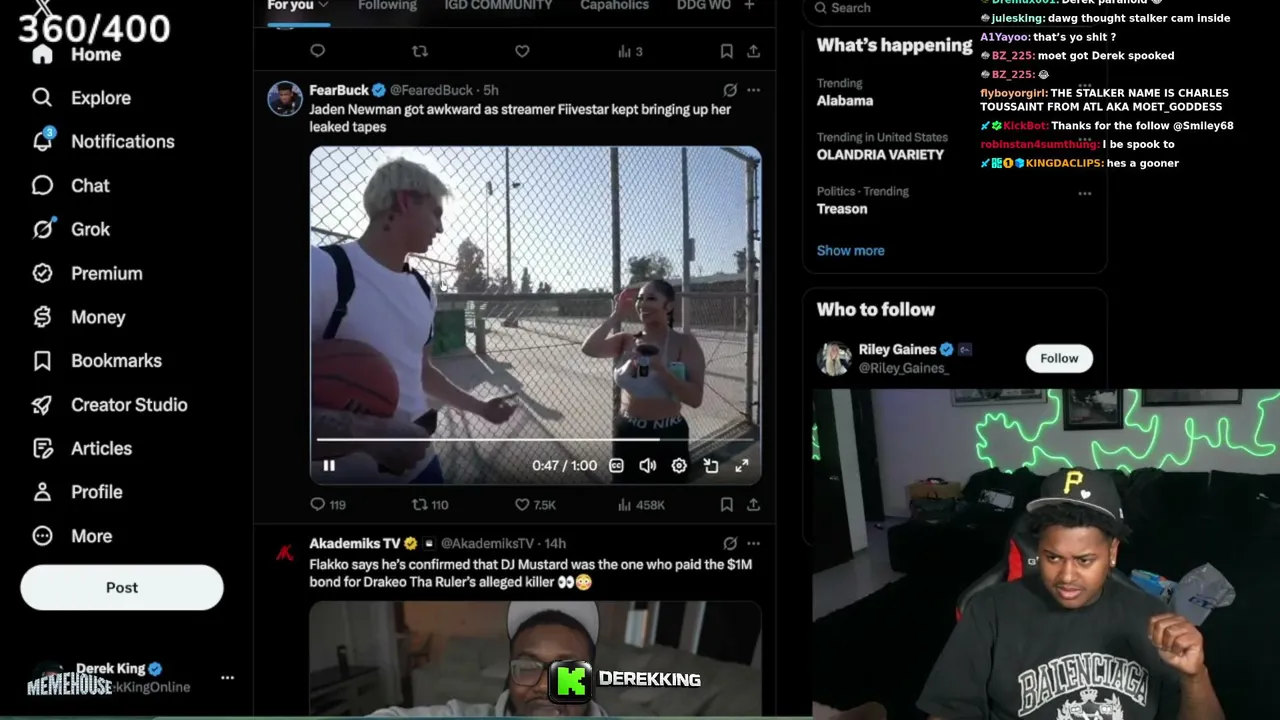Click the Grok icon on the Akademiks TV post
The height and width of the screenshot is (720, 1280).
(x=730, y=544)
